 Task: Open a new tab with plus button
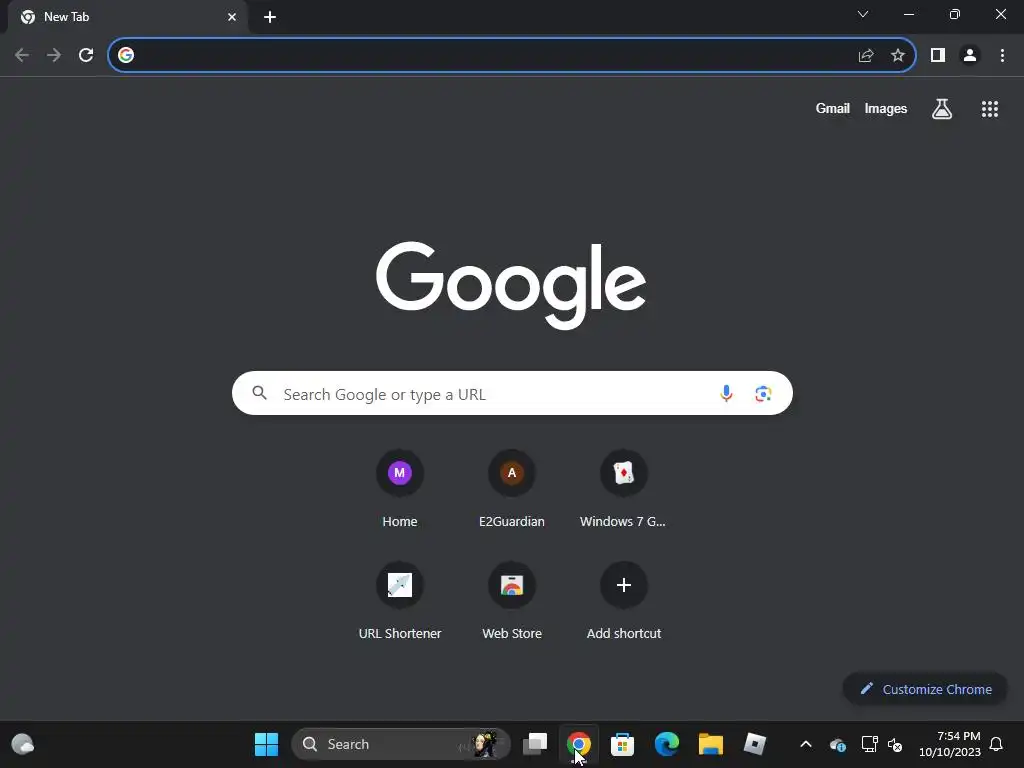[270, 17]
